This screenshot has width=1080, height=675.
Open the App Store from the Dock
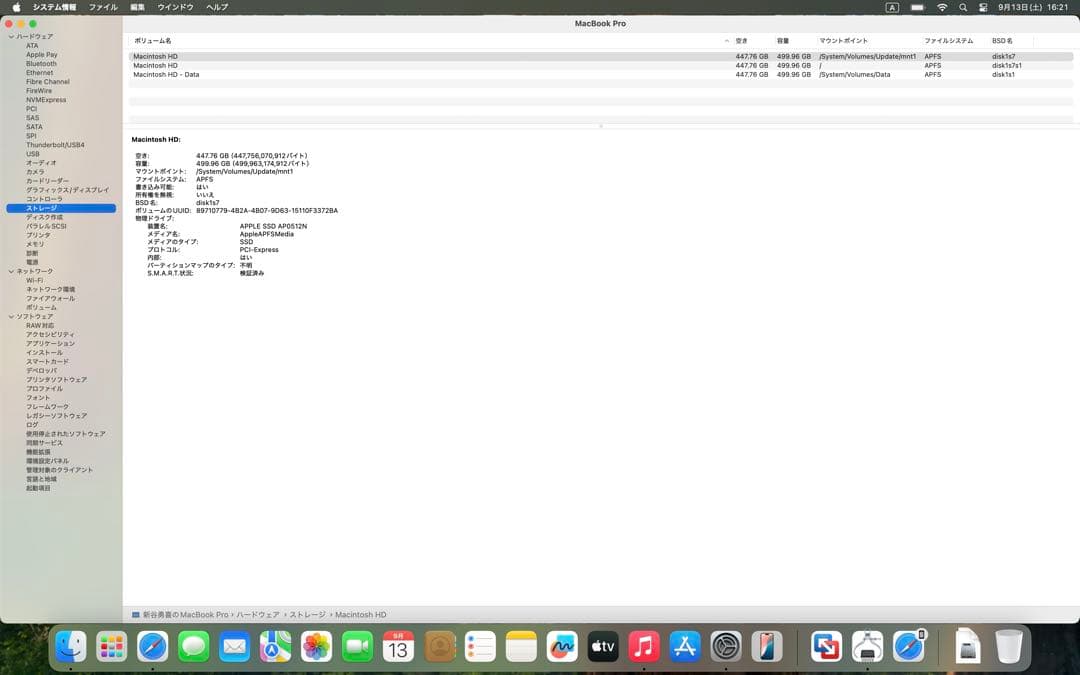click(x=684, y=648)
